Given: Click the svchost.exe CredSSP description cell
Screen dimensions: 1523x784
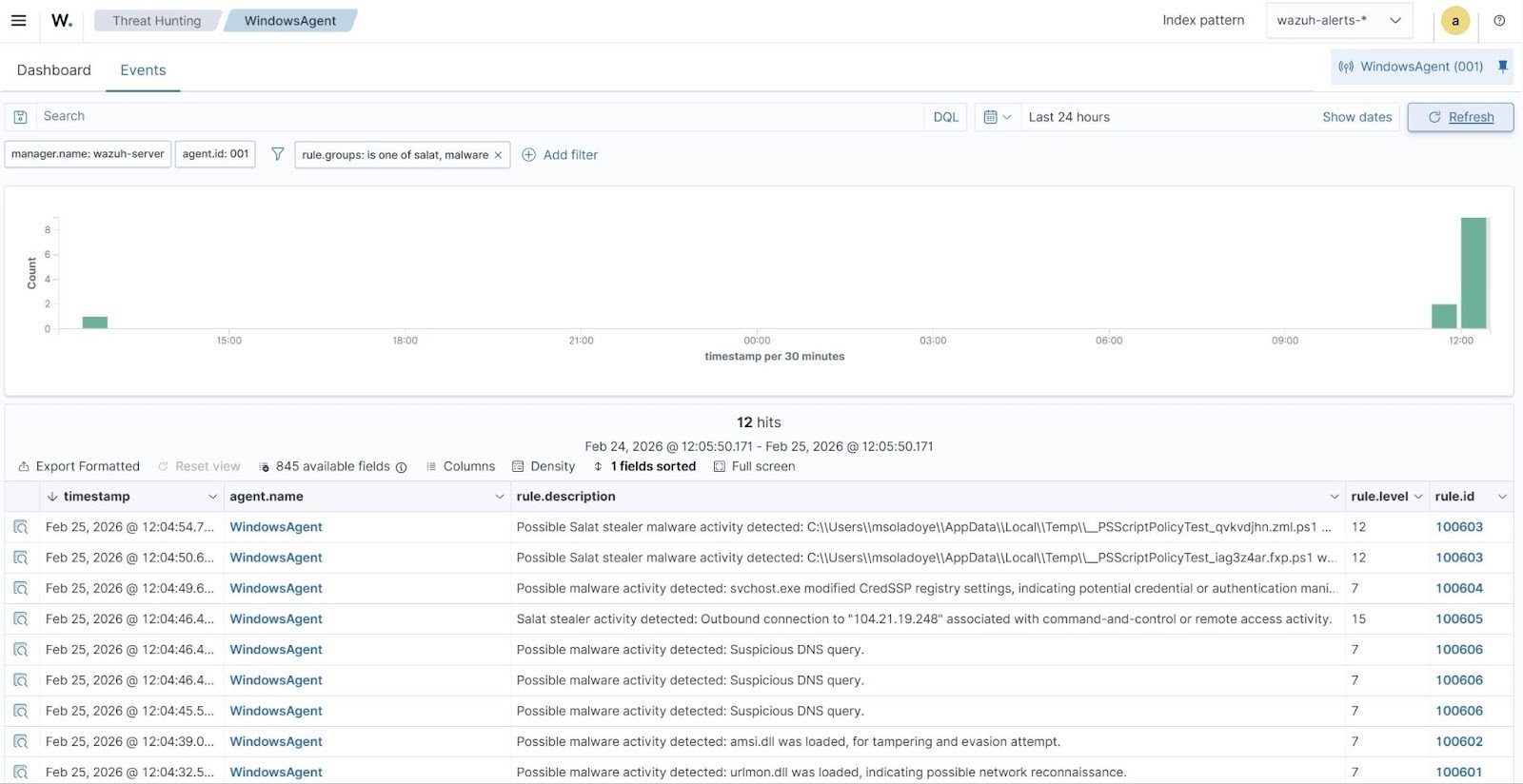Looking at the screenshot, I should (926, 588).
